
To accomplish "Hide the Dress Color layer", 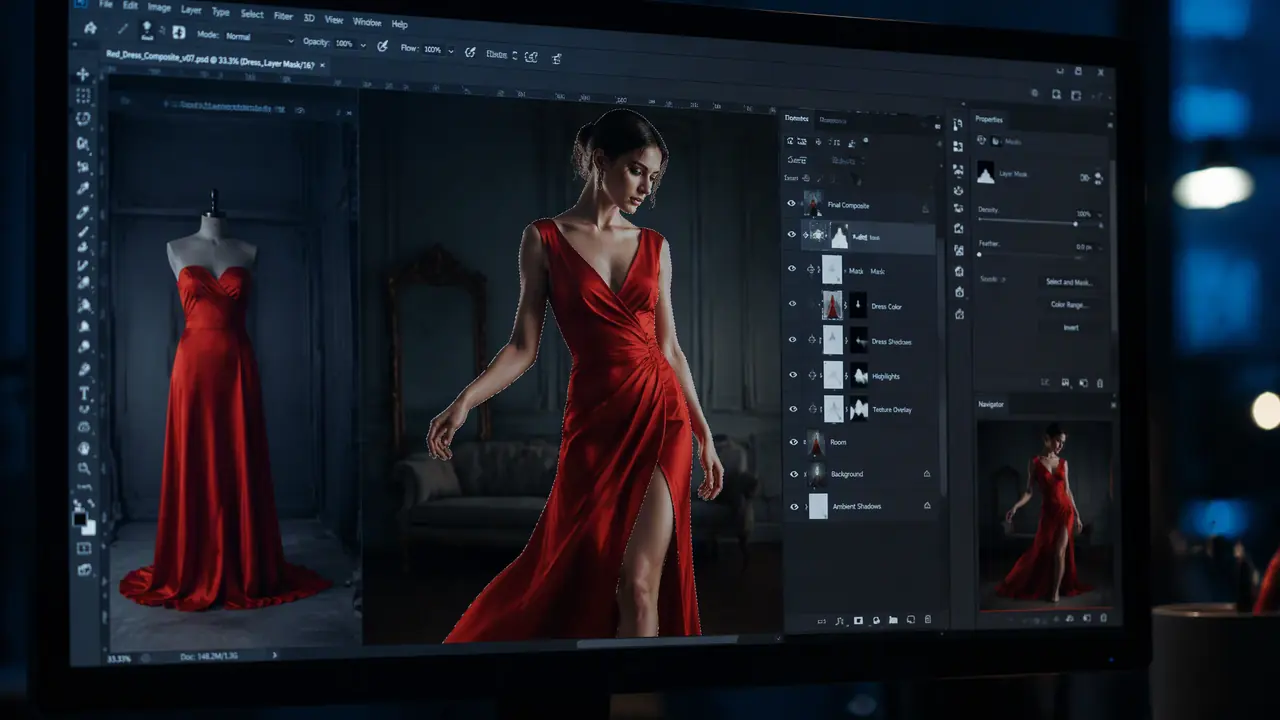I will (x=792, y=305).
